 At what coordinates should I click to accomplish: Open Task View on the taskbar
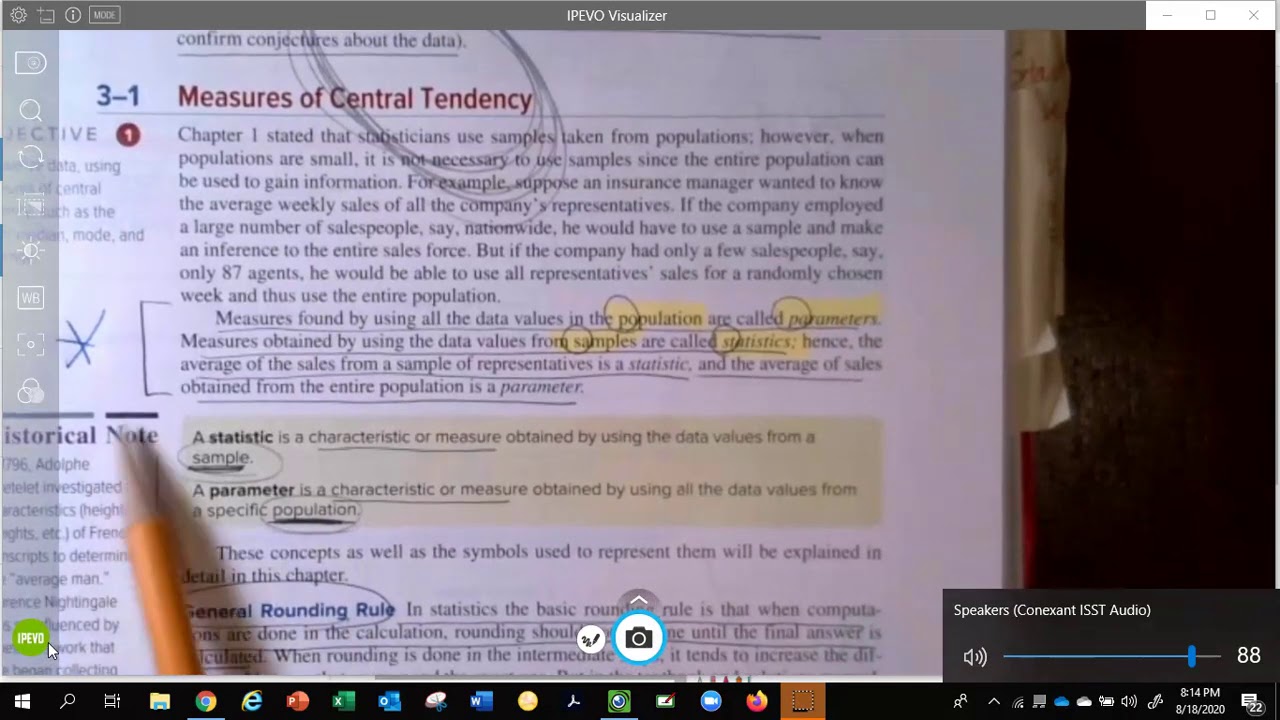[112, 702]
